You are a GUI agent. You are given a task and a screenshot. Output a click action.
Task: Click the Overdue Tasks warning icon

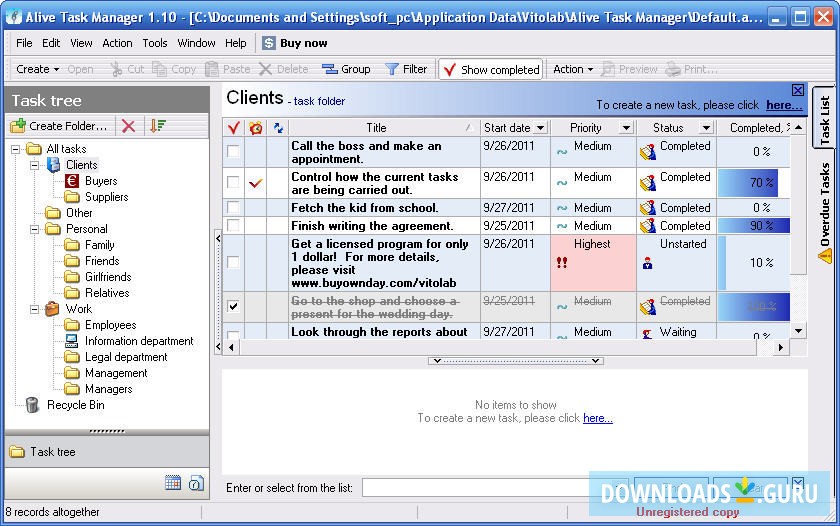(x=825, y=256)
